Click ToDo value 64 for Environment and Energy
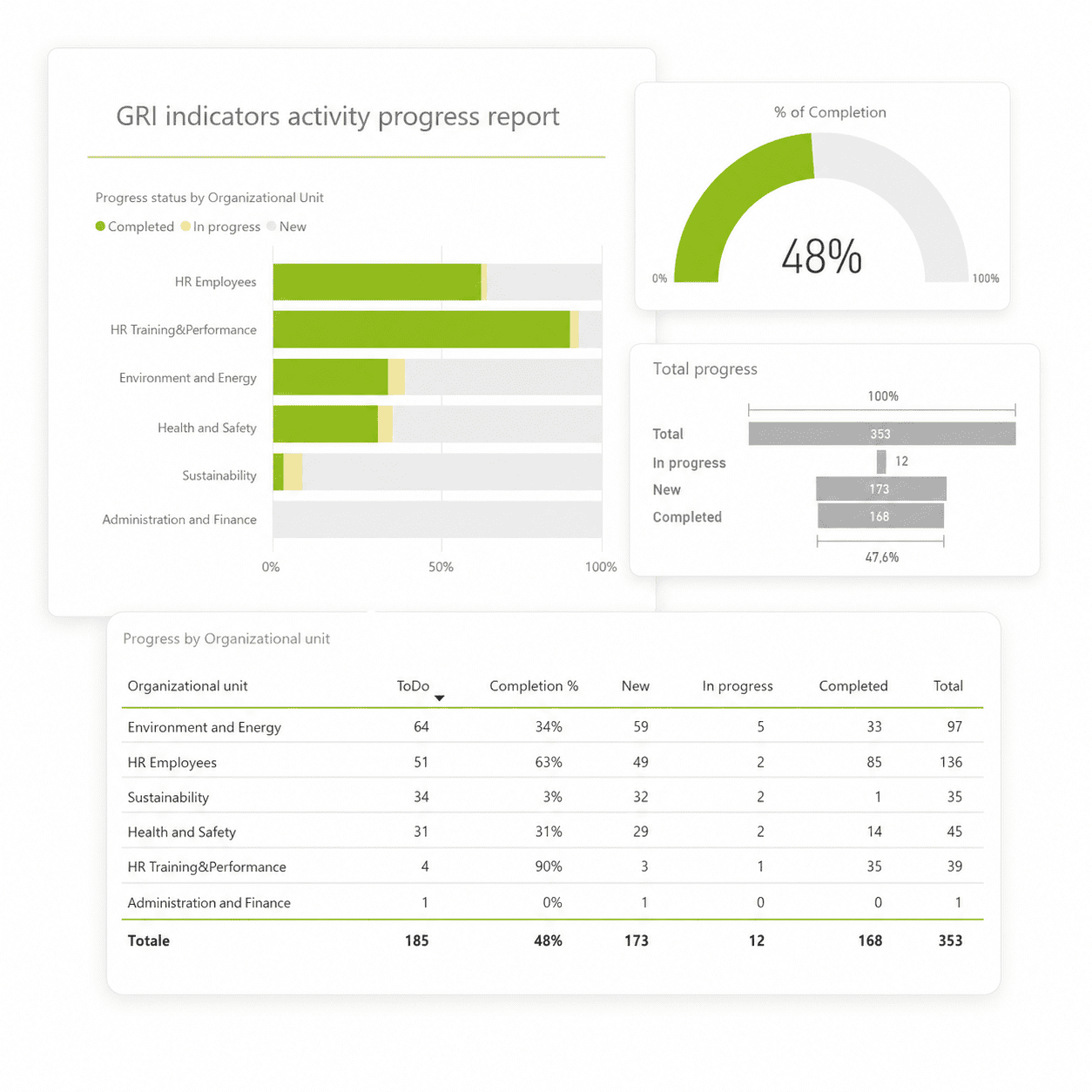 pos(421,726)
